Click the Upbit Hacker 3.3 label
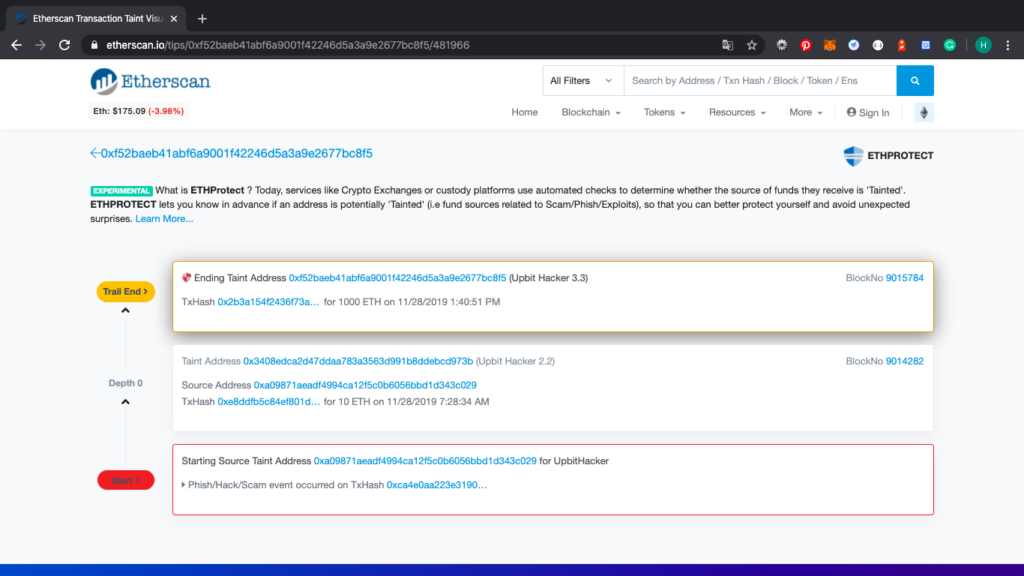This screenshot has width=1024, height=576. (x=549, y=278)
